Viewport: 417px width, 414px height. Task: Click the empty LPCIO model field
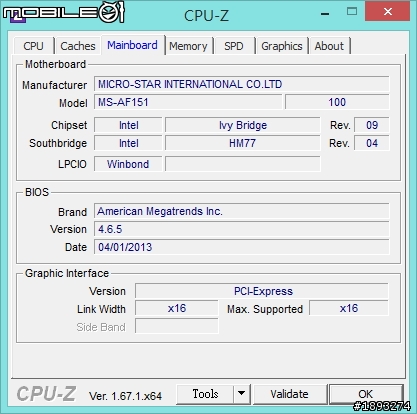click(x=243, y=164)
